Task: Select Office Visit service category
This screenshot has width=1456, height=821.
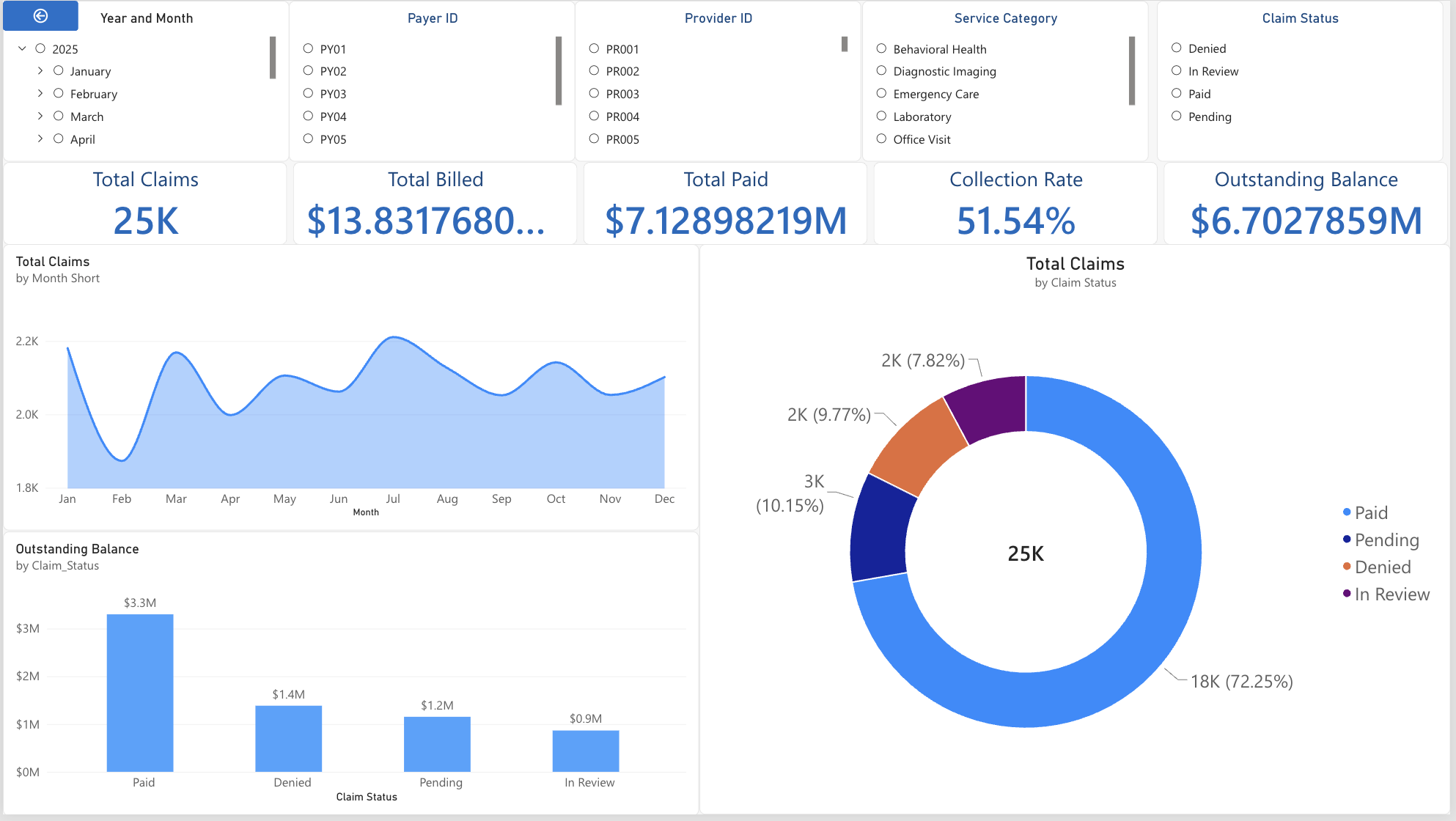Action: 881,139
